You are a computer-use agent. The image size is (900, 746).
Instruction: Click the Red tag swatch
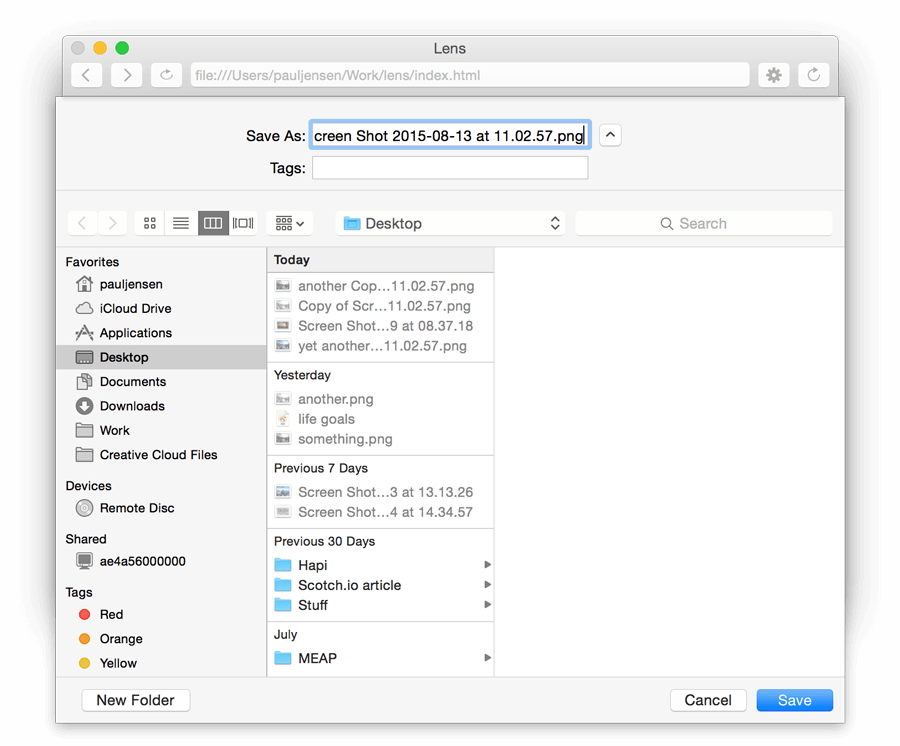point(84,615)
